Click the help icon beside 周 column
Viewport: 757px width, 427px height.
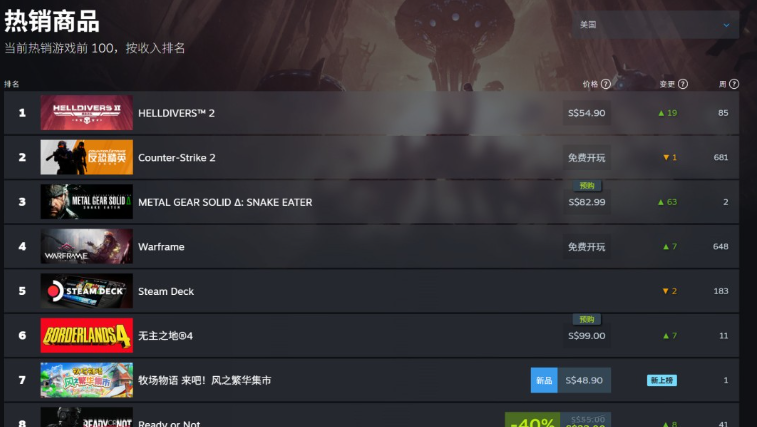[x=734, y=84]
